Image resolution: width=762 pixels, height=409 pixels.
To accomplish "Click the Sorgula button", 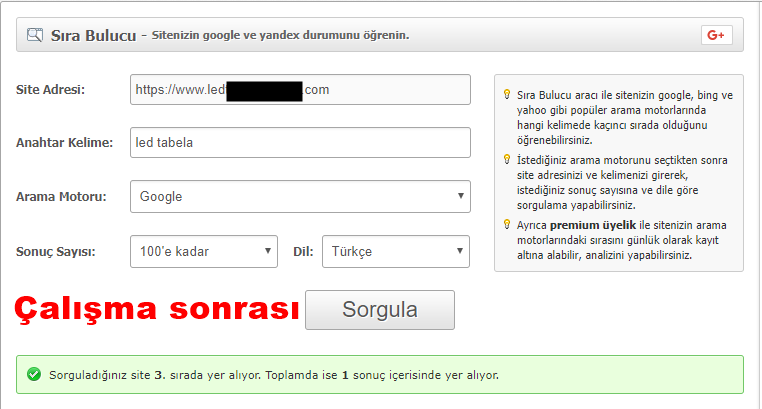I will pos(380,310).
